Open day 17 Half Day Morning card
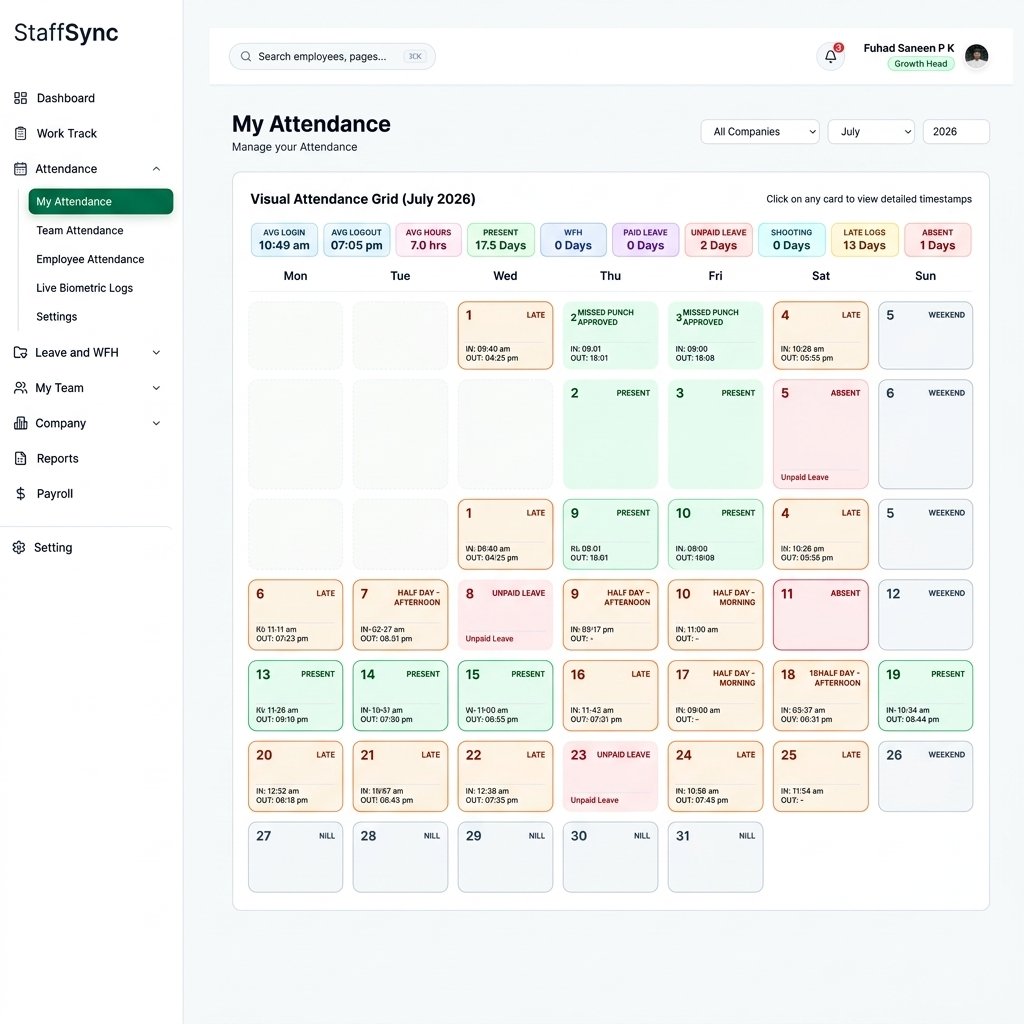The height and width of the screenshot is (1024, 1024). click(x=716, y=696)
